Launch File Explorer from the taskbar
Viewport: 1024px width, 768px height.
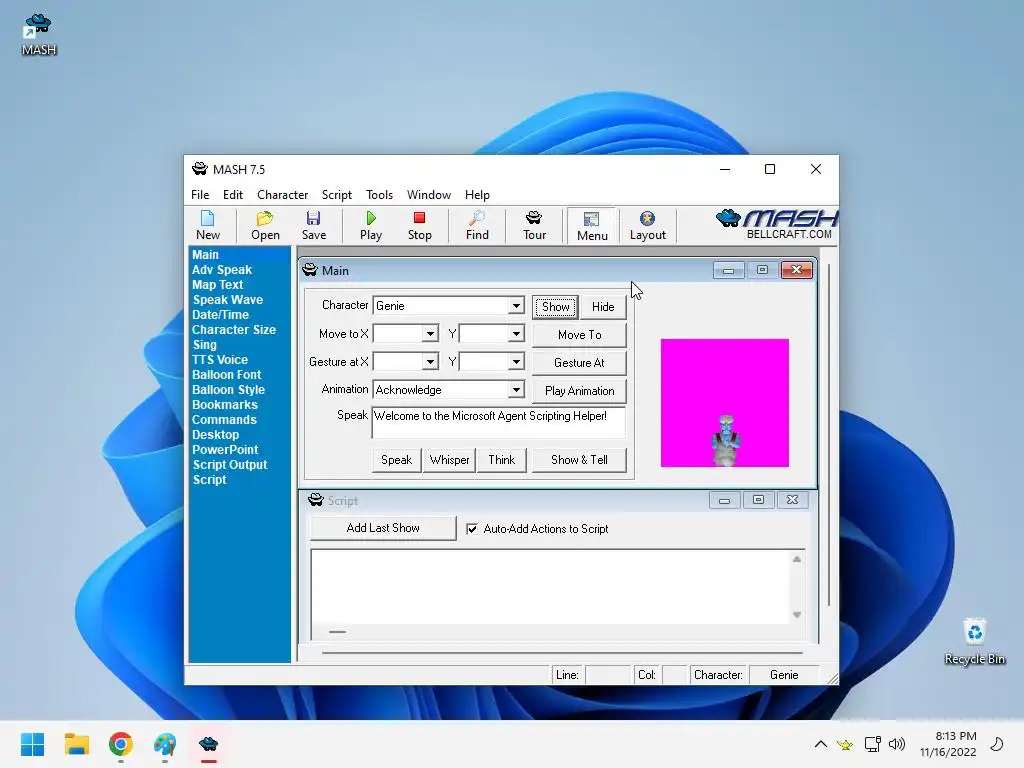pos(76,744)
